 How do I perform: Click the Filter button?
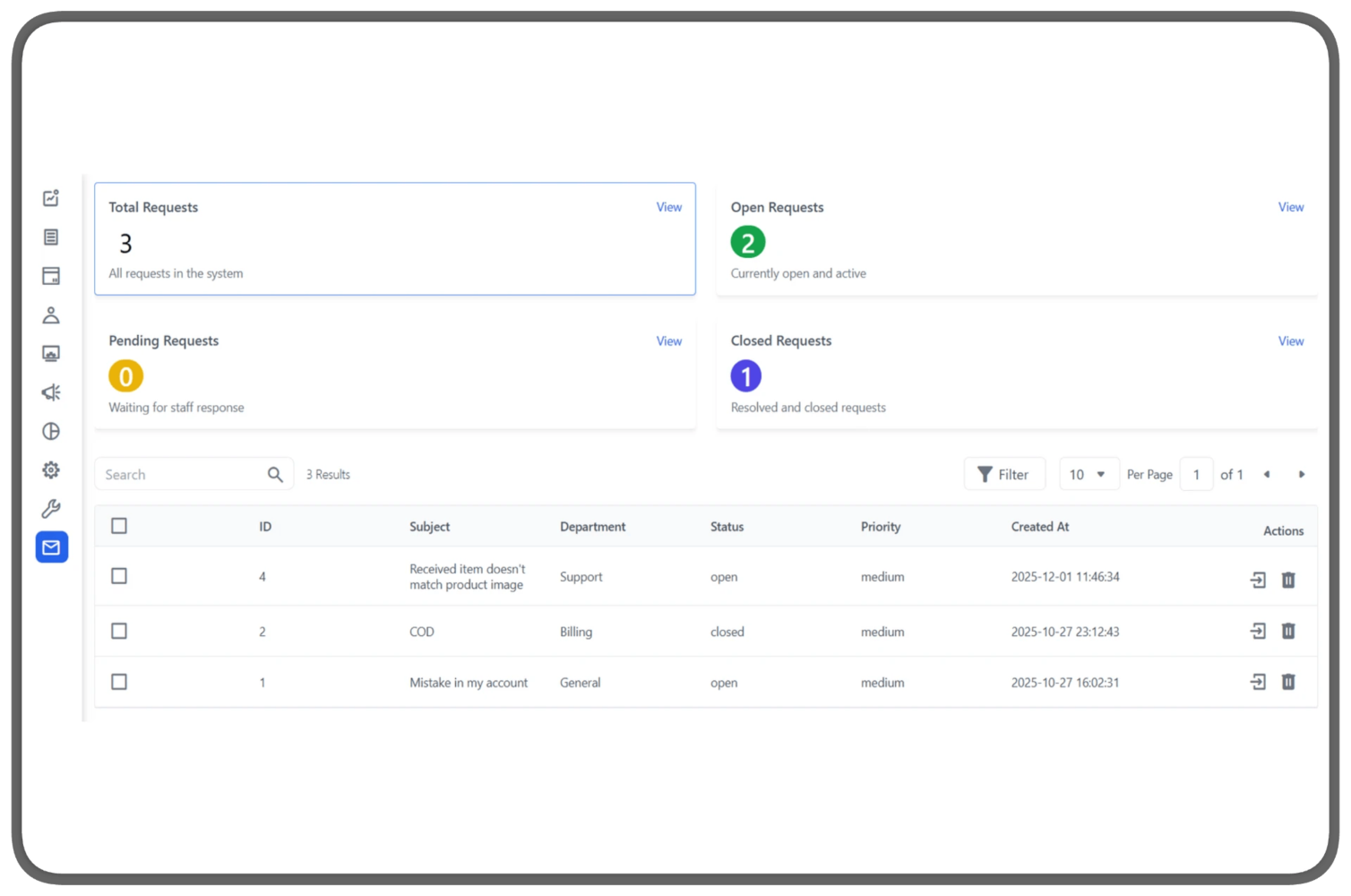[1003, 474]
